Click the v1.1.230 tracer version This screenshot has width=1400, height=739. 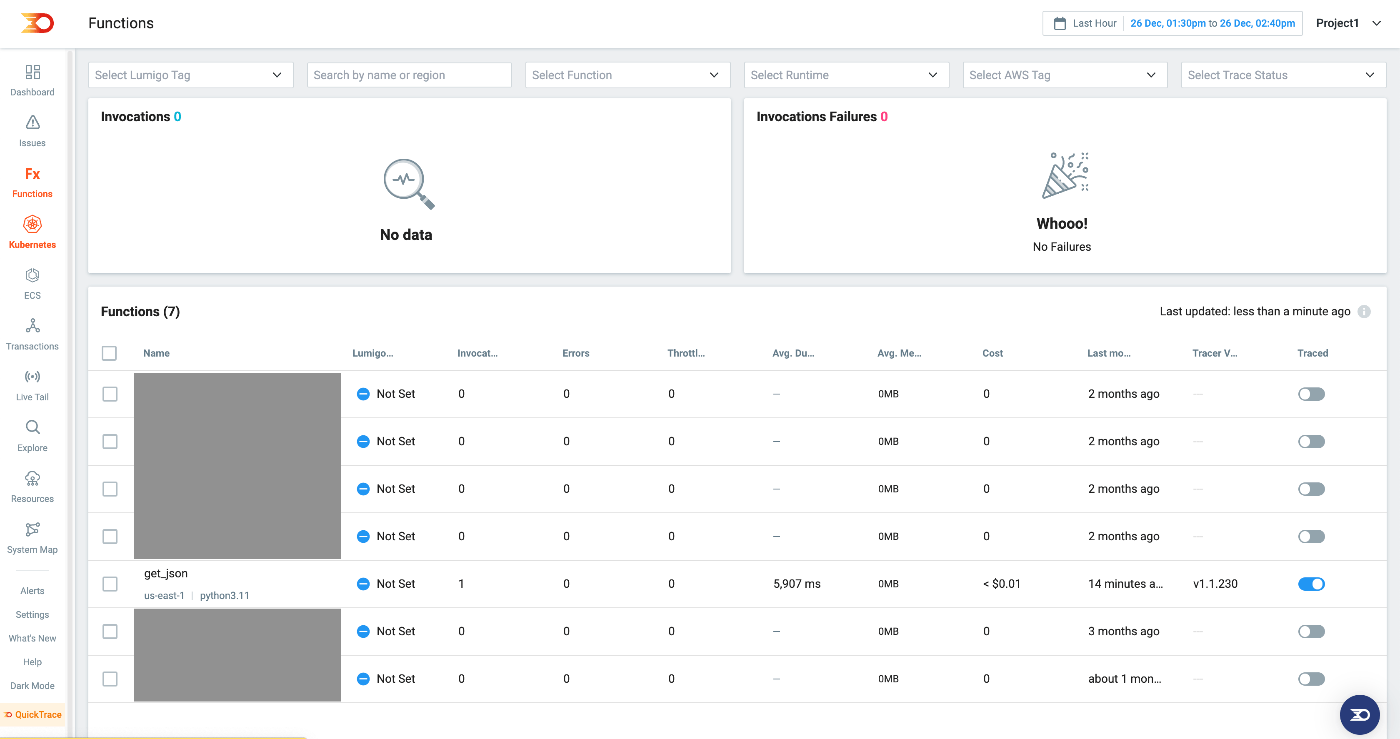coord(1215,584)
